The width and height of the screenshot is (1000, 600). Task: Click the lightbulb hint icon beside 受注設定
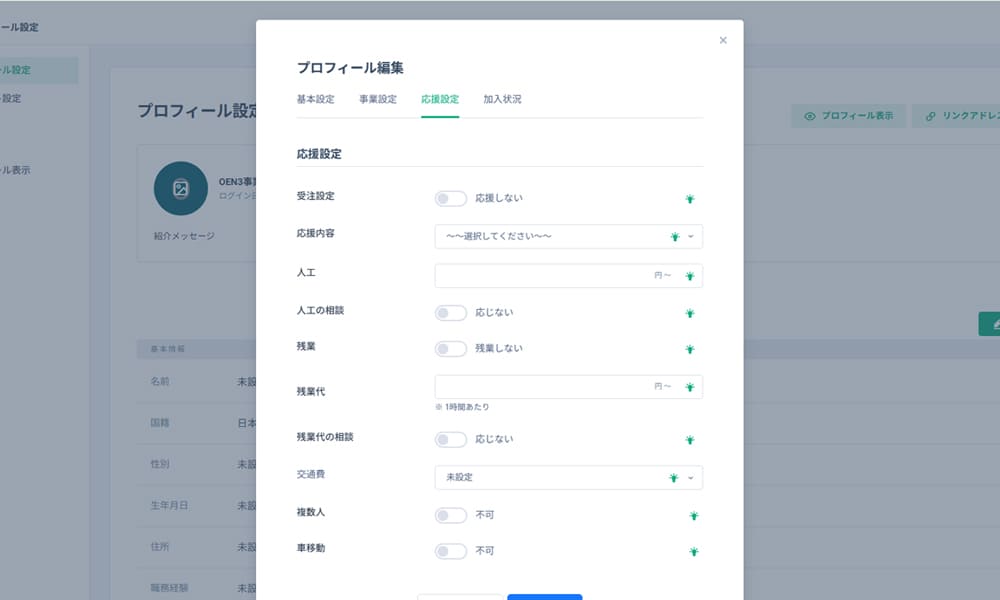point(690,199)
